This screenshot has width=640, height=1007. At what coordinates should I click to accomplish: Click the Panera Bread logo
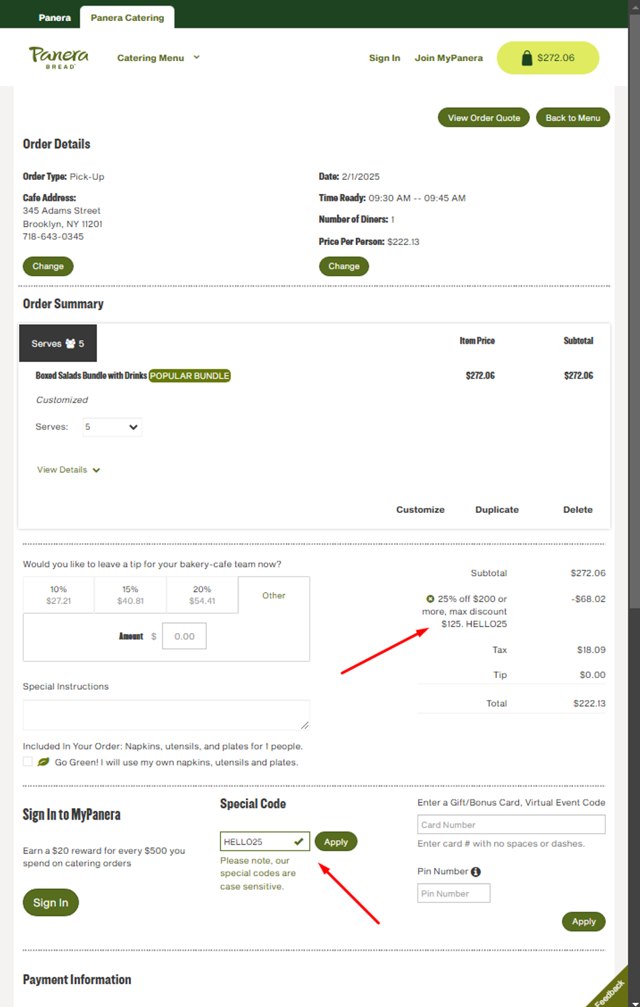point(58,57)
